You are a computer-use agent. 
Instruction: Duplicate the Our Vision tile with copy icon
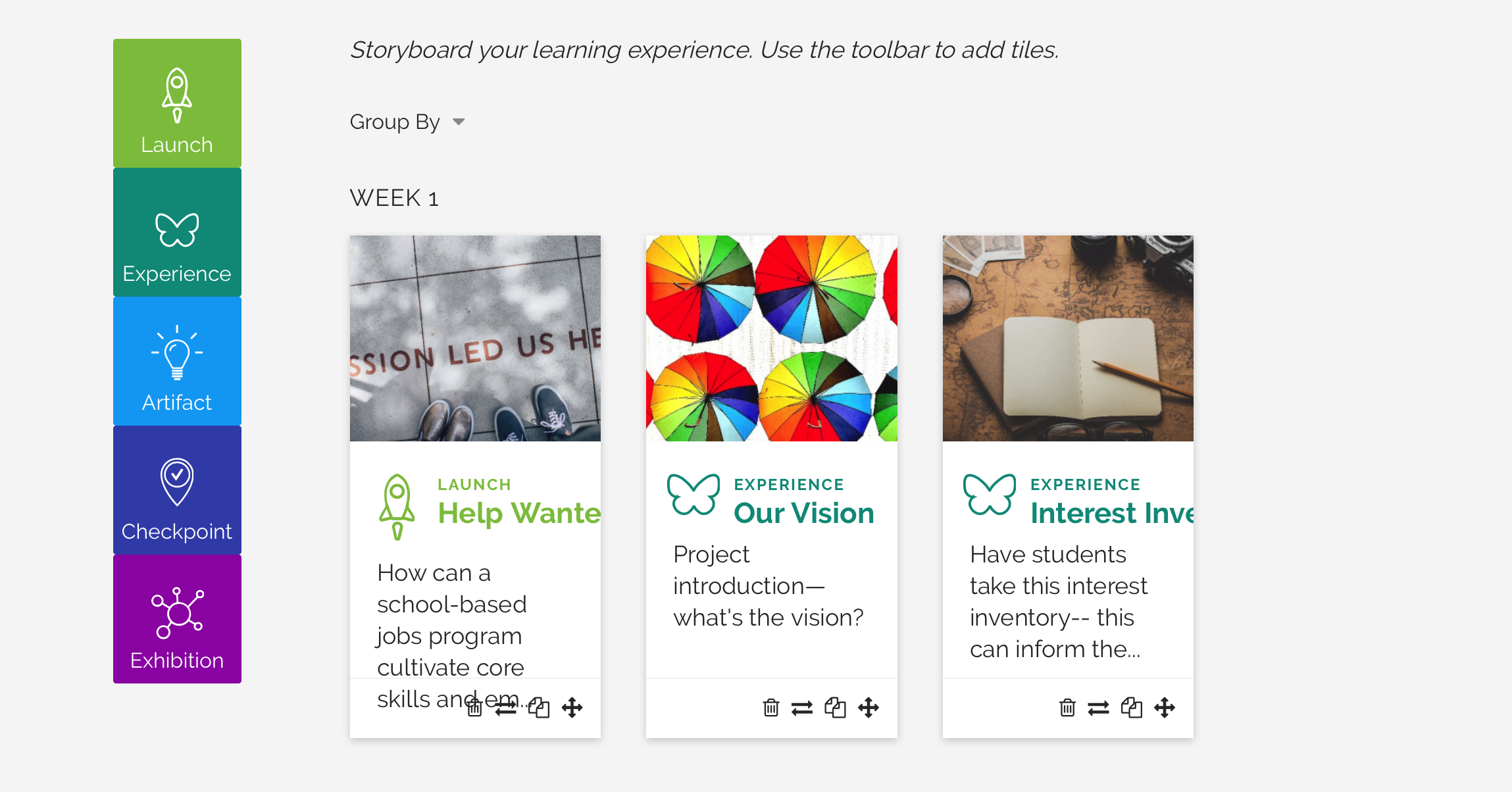835,708
